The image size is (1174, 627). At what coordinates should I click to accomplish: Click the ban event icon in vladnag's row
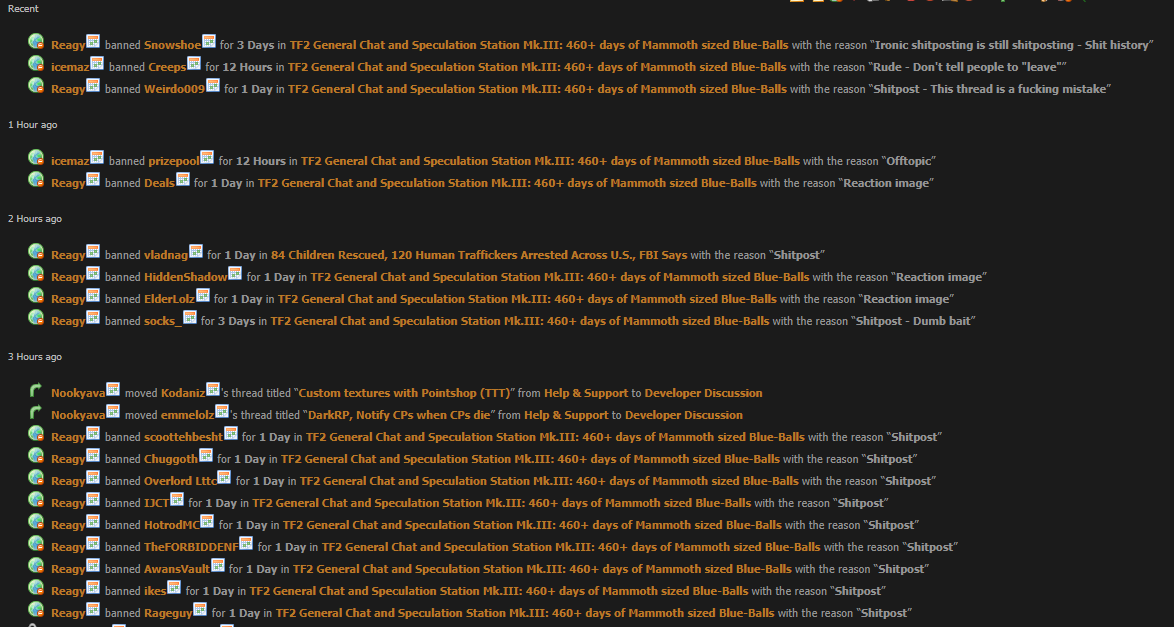pyautogui.click(x=36, y=252)
